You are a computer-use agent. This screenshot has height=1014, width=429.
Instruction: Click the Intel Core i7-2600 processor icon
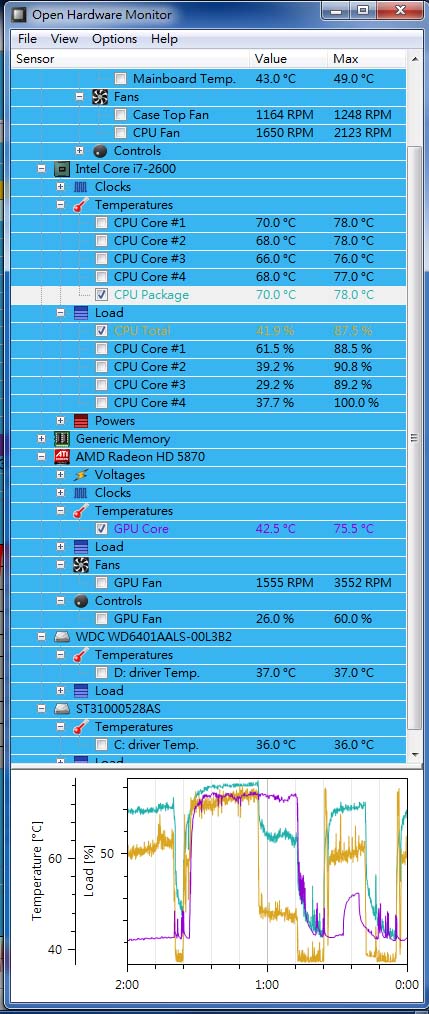click(x=62, y=169)
